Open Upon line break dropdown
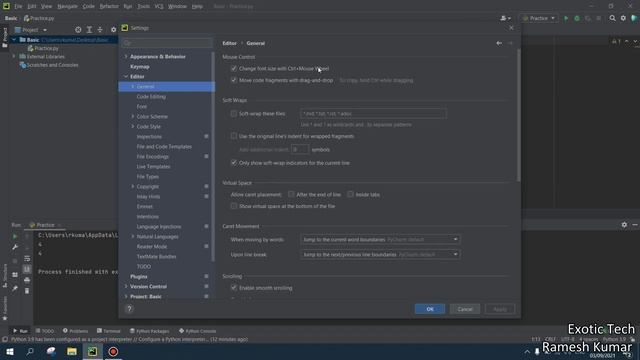640x360 pixels. tap(380, 254)
